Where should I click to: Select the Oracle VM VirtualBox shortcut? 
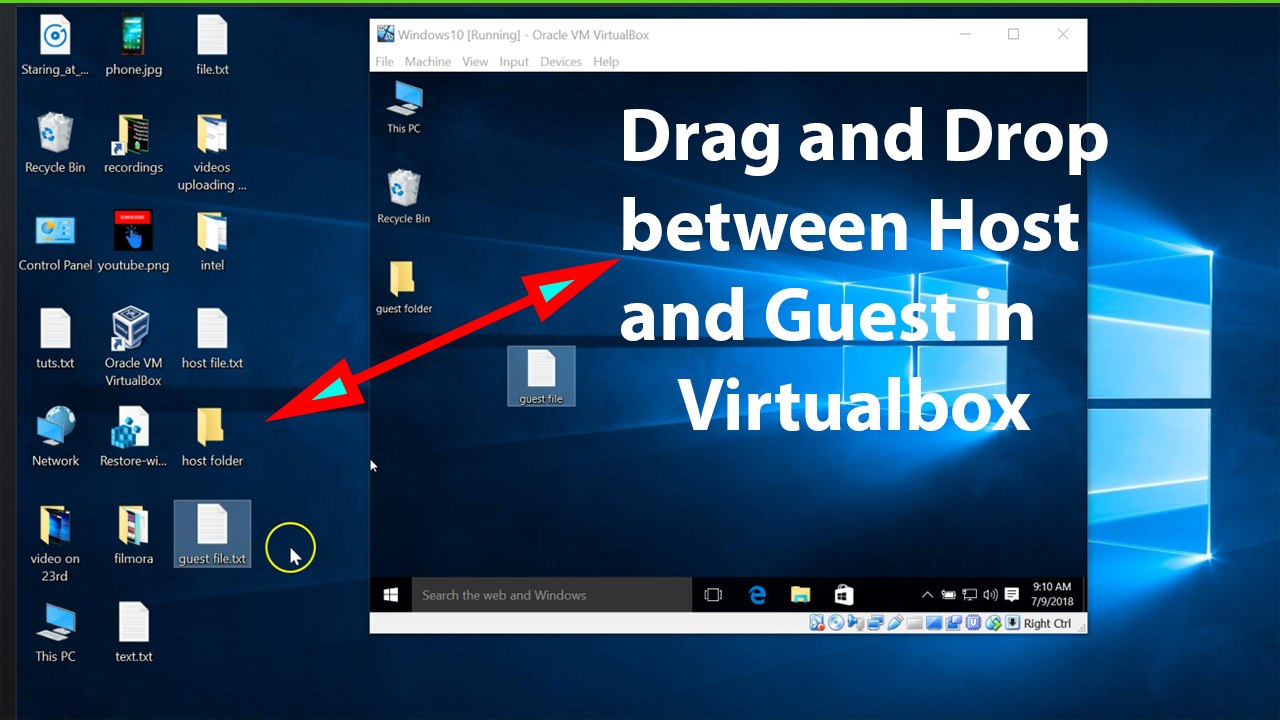(x=134, y=348)
